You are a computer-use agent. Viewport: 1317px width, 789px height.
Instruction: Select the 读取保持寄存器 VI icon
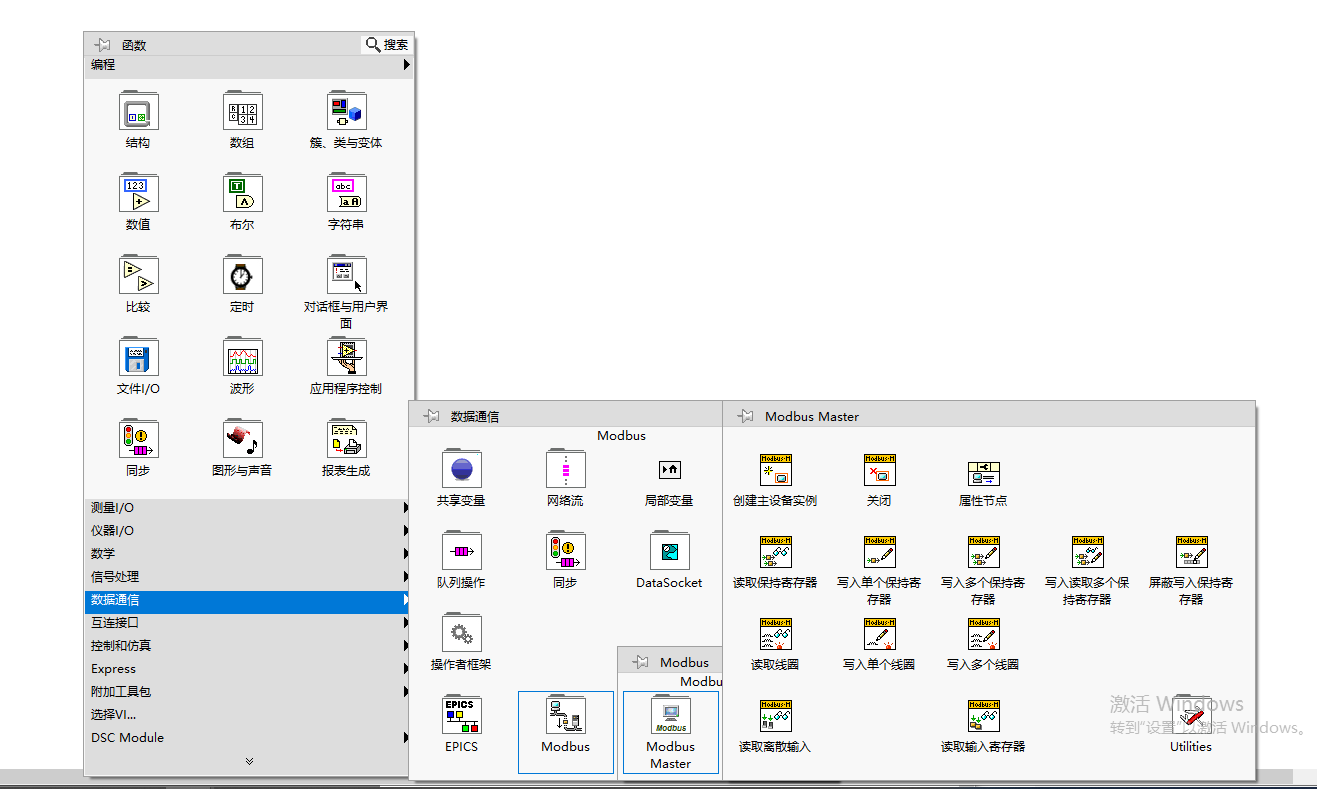click(x=775, y=552)
